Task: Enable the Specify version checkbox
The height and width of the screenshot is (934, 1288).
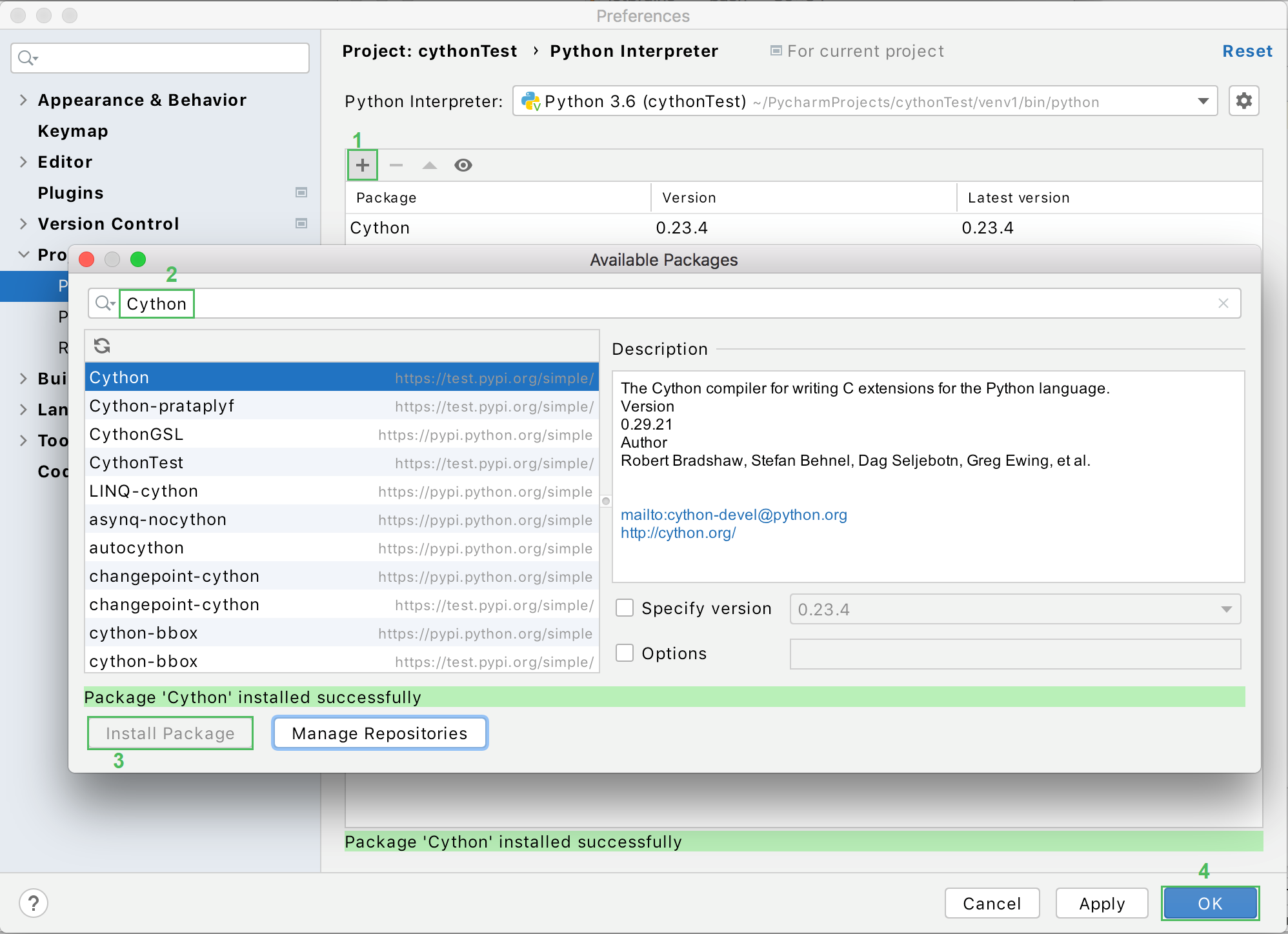Action: click(624, 608)
